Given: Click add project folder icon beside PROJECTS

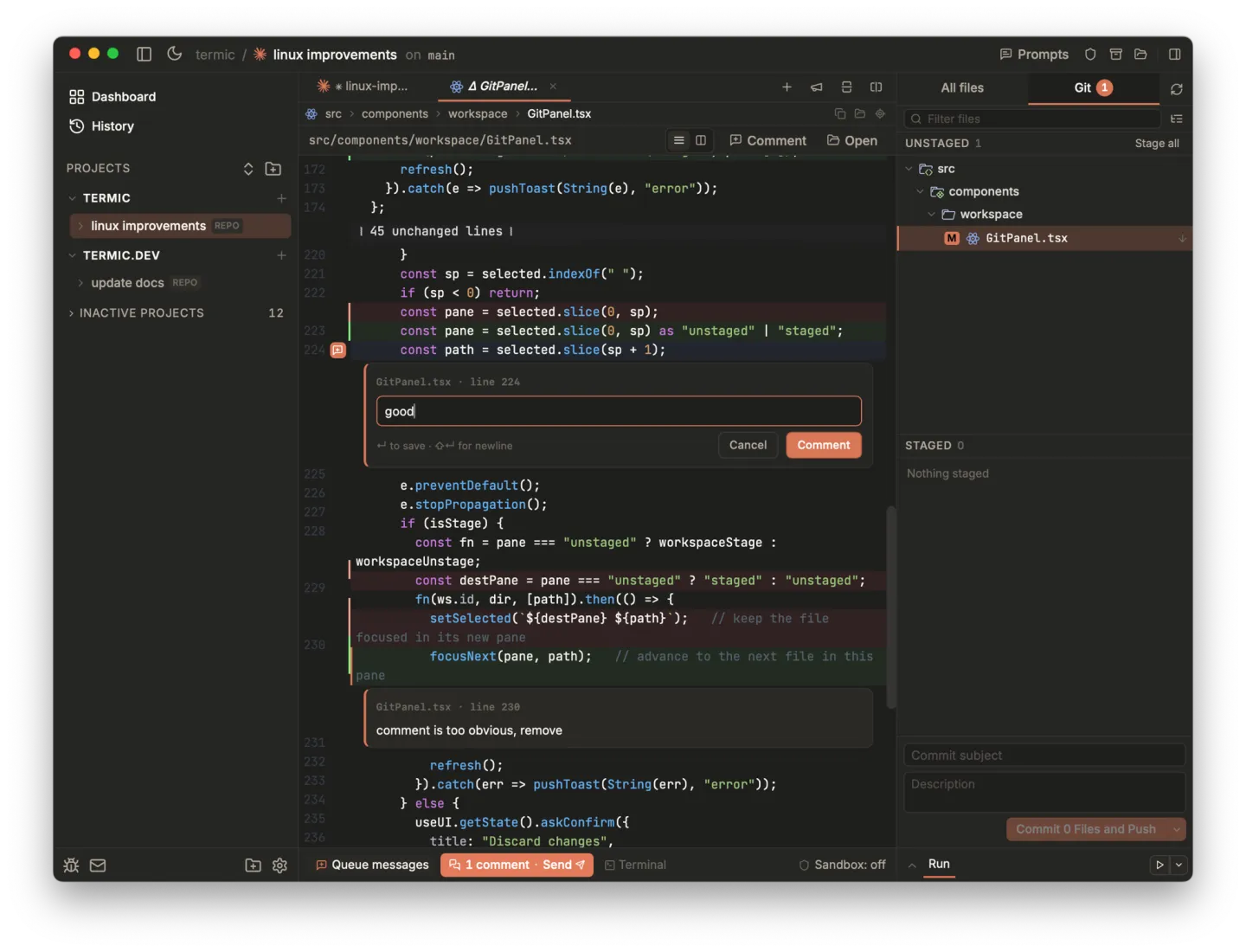Looking at the screenshot, I should (x=273, y=169).
